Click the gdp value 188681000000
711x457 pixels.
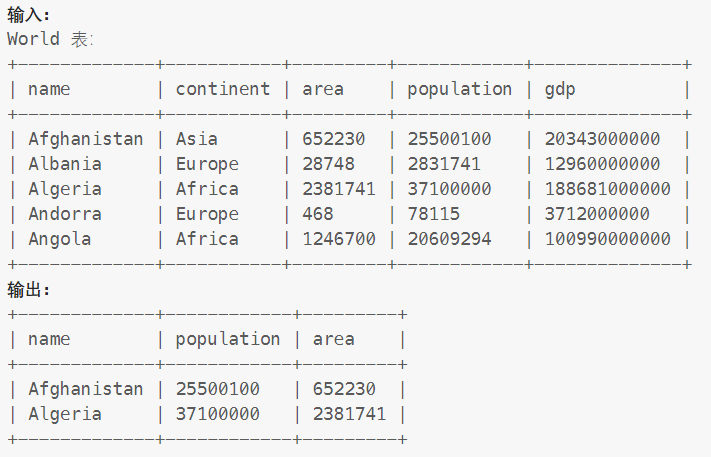click(607, 189)
